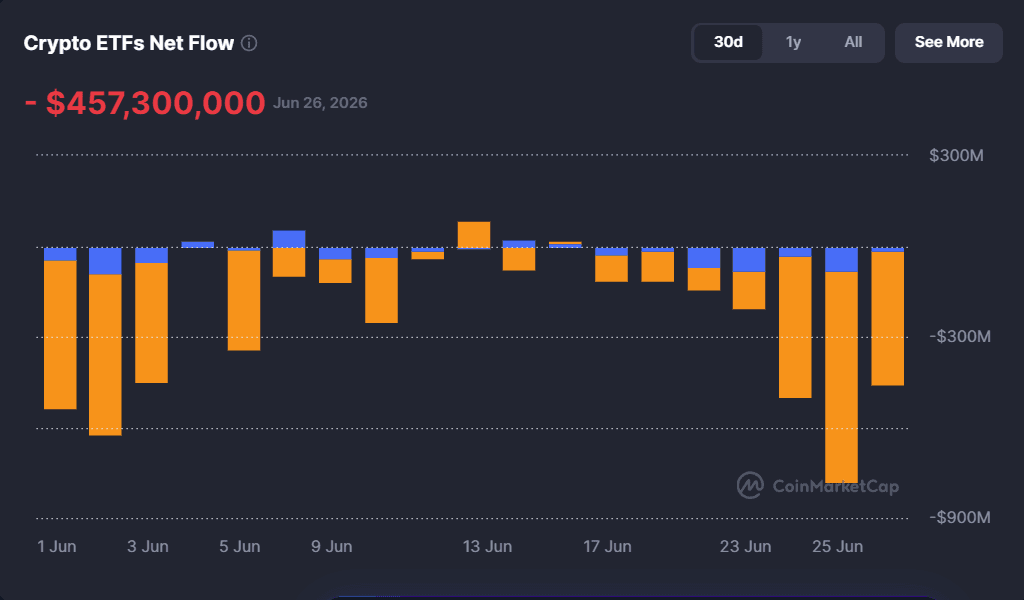This screenshot has height=600, width=1024.
Task: Select the tallest orange bar at 25 Jun
Action: pos(842,377)
